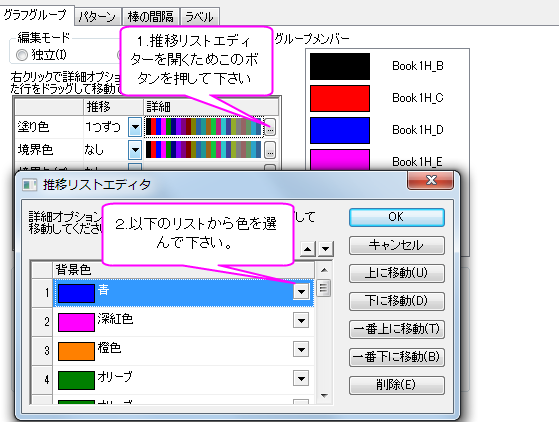Switch to the ラベル tab
Viewport: 559px width, 422px height.
pos(199,17)
